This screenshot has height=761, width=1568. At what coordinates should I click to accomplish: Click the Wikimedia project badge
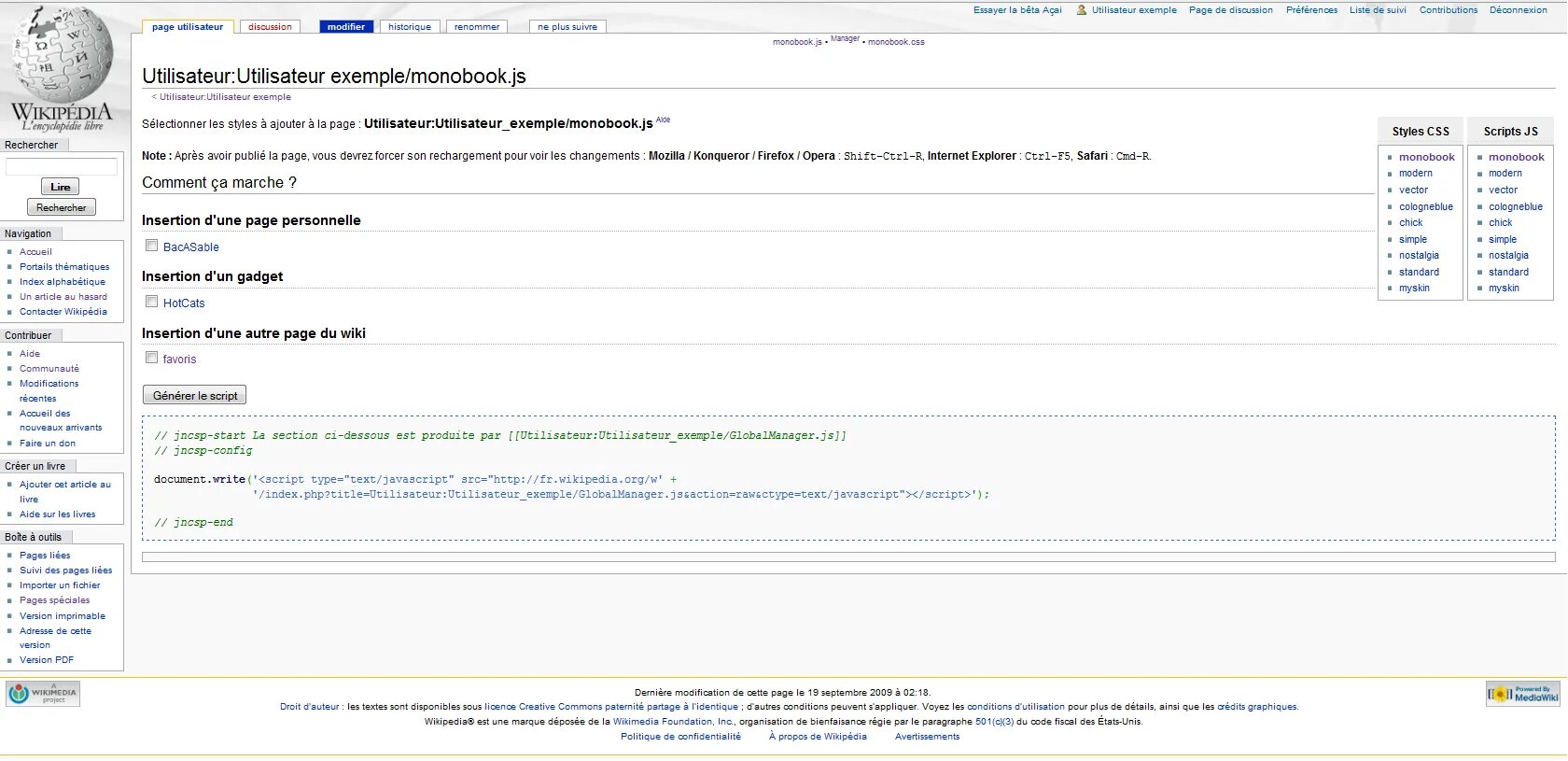click(x=43, y=694)
